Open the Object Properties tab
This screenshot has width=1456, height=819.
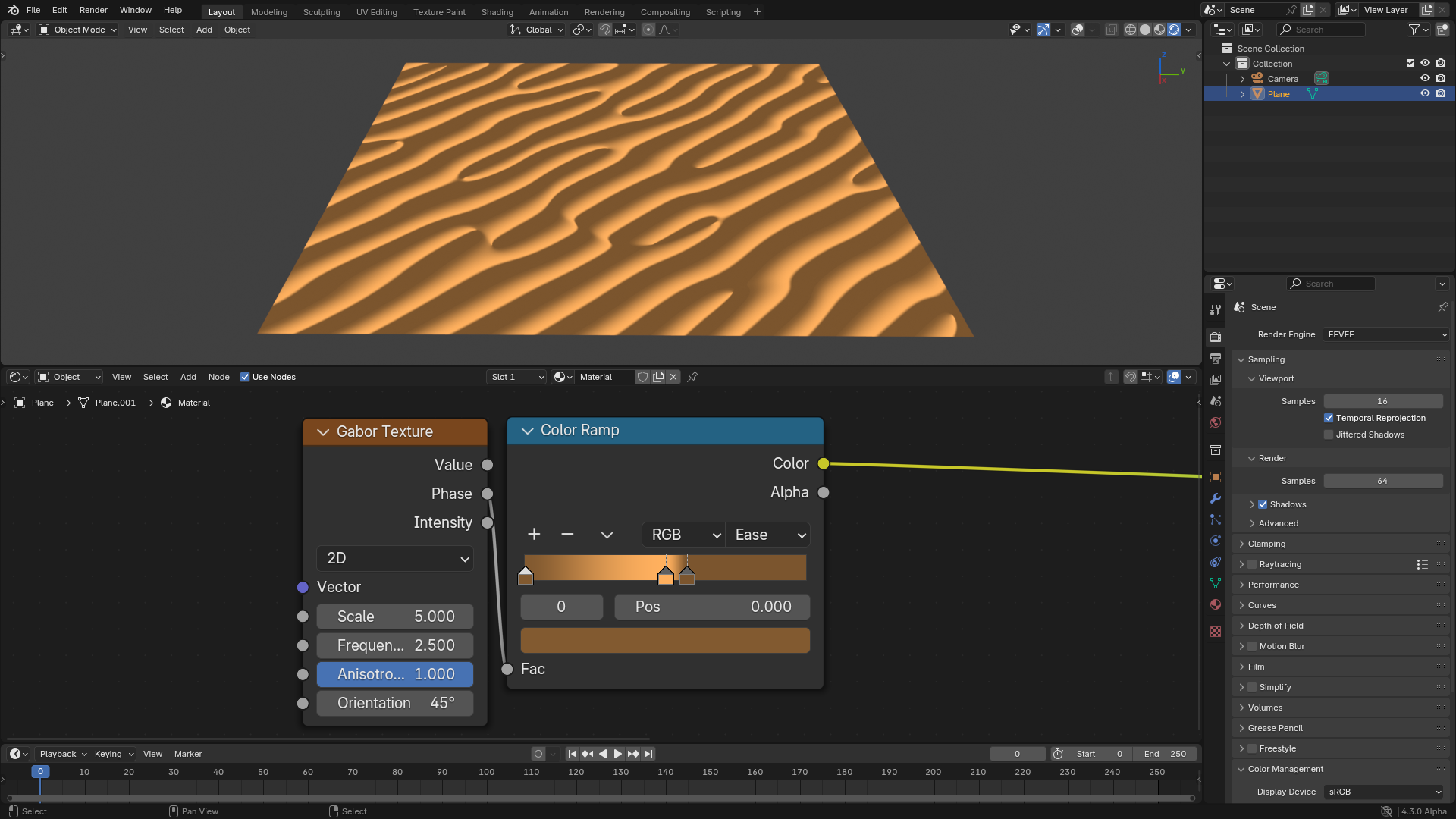coord(1216,477)
